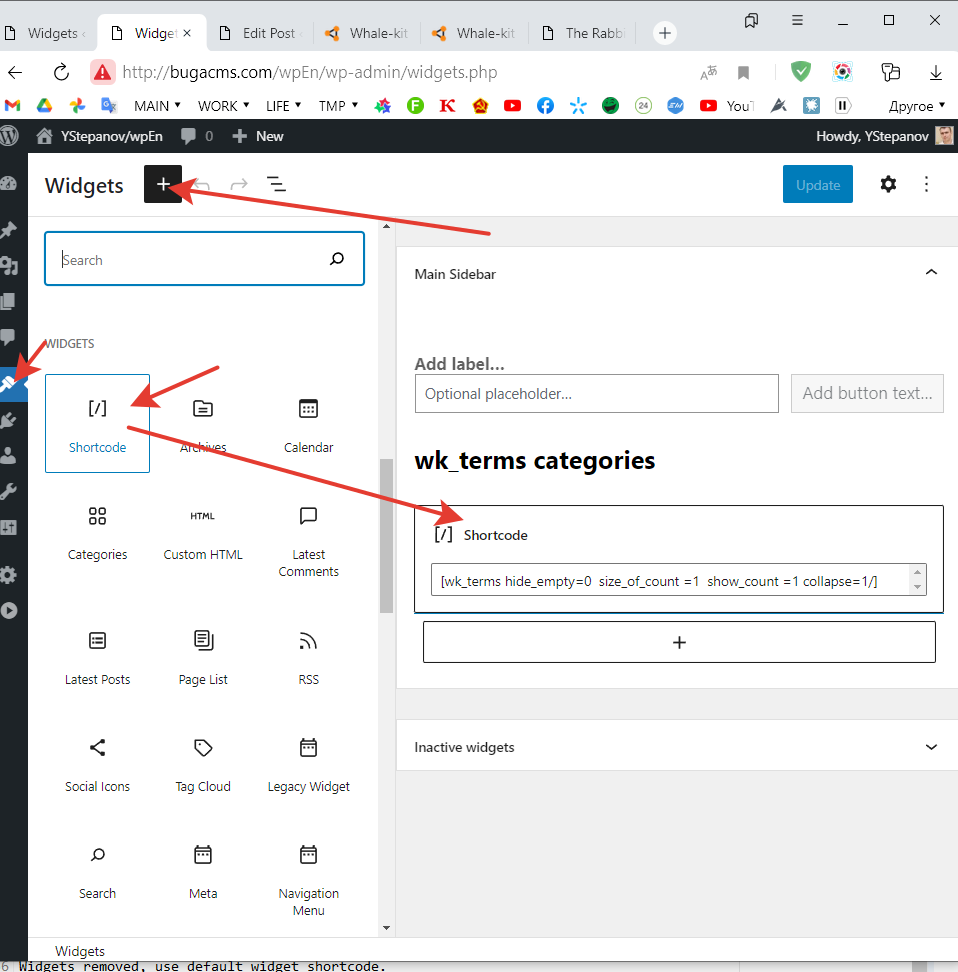Click the browser address bar URL

click(x=309, y=73)
